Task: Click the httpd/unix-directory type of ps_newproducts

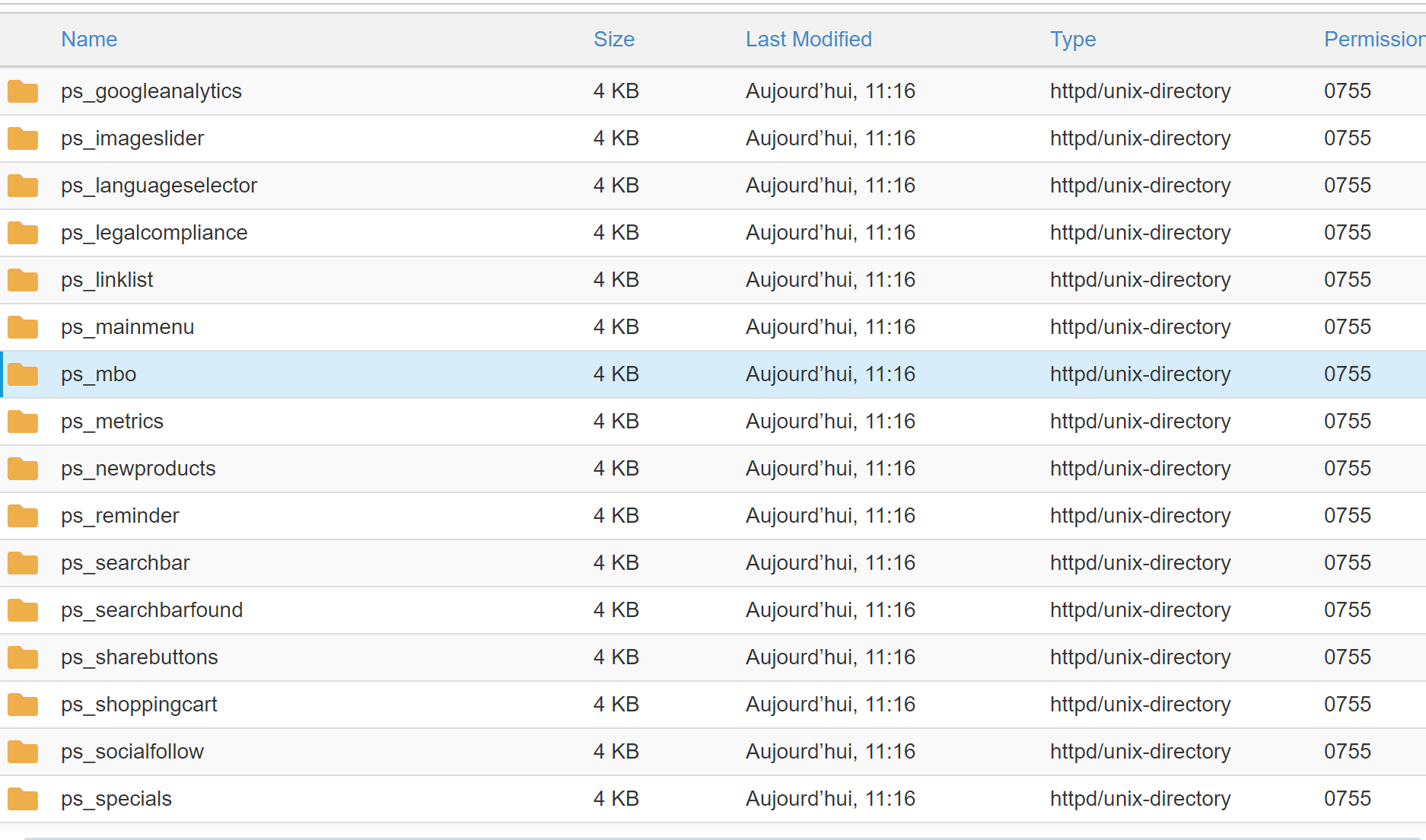Action: (x=1141, y=469)
